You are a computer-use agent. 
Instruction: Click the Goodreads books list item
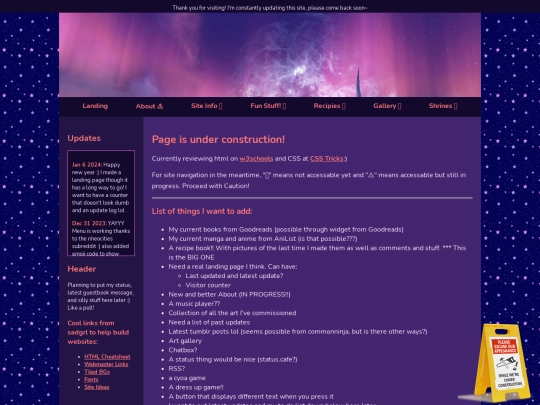pyautogui.click(x=286, y=229)
